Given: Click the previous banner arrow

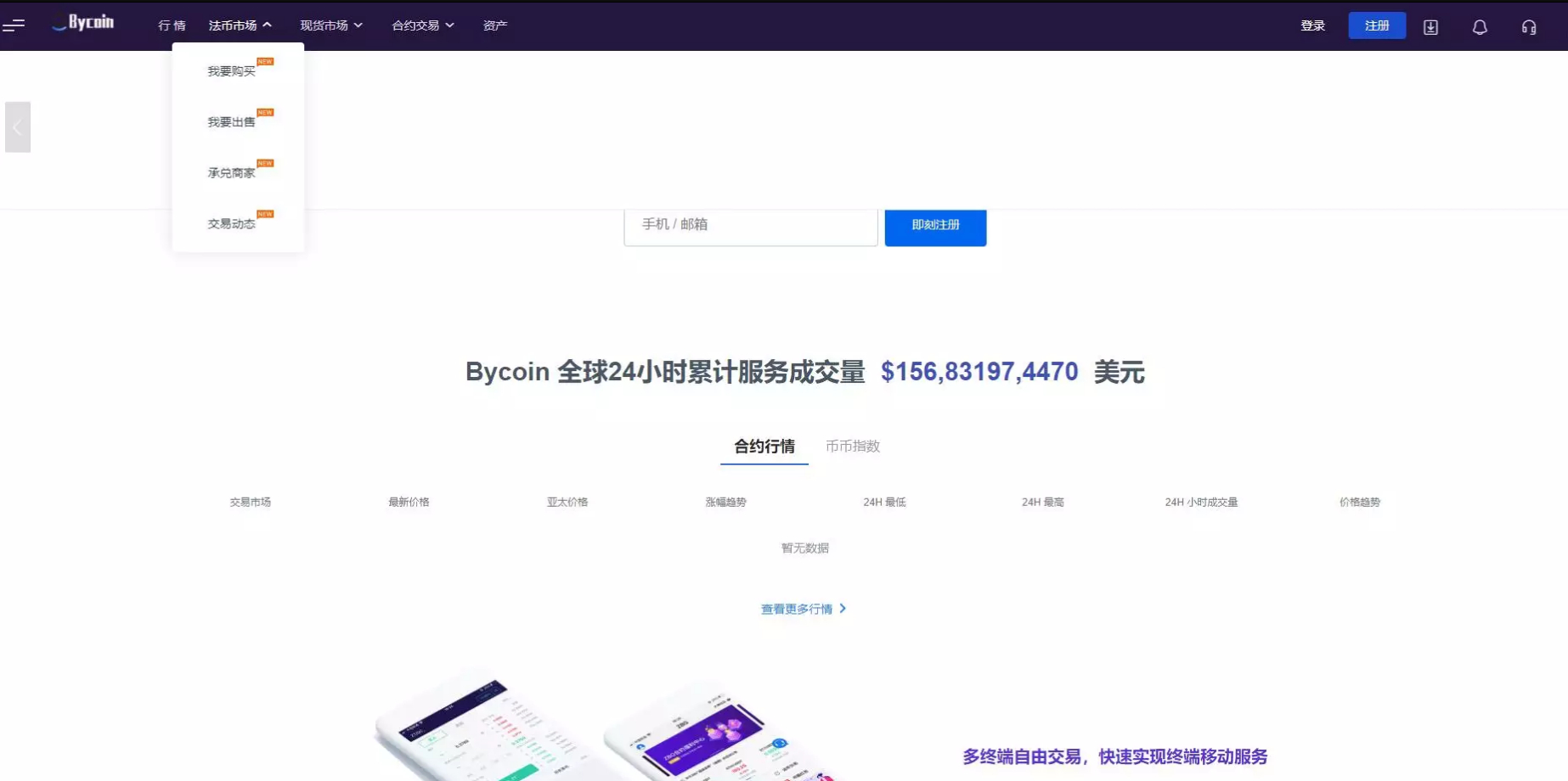Looking at the screenshot, I should tap(18, 127).
